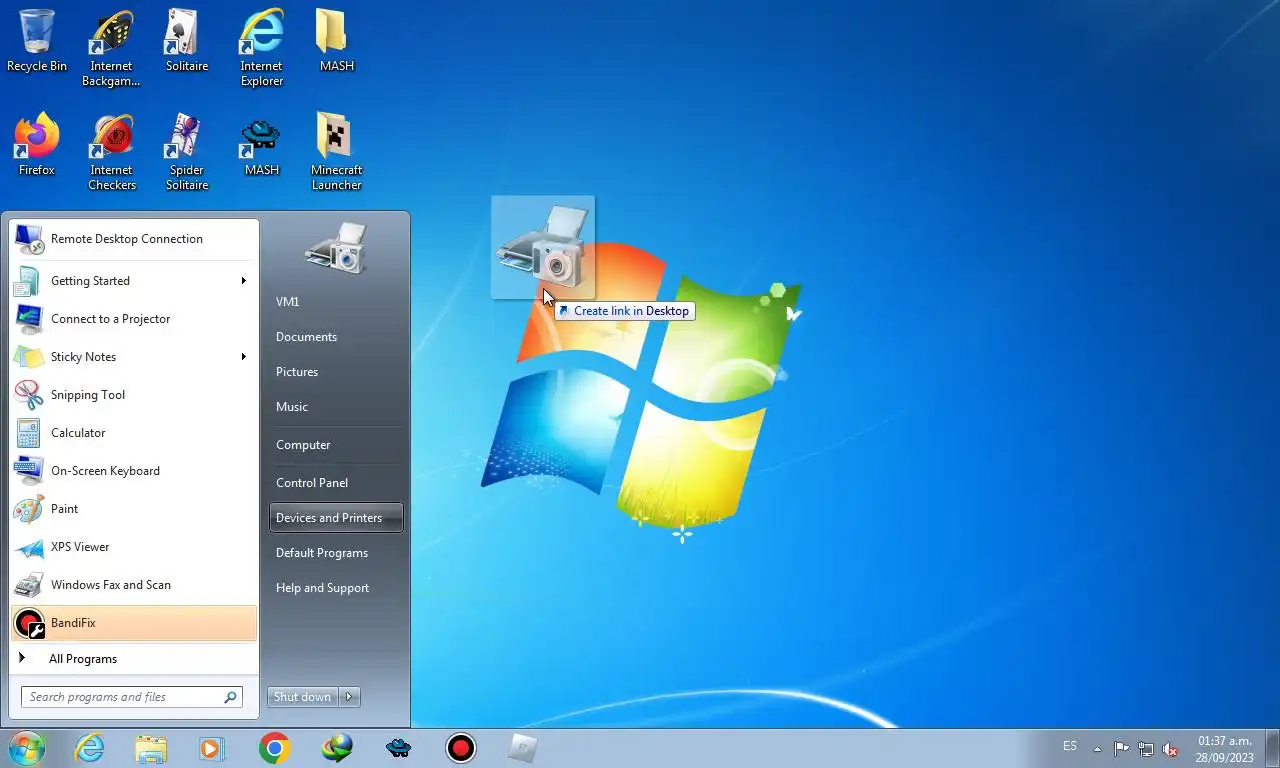The width and height of the screenshot is (1280, 768).
Task: Click the Bandicam red record taskbar icon
Action: tap(460, 748)
